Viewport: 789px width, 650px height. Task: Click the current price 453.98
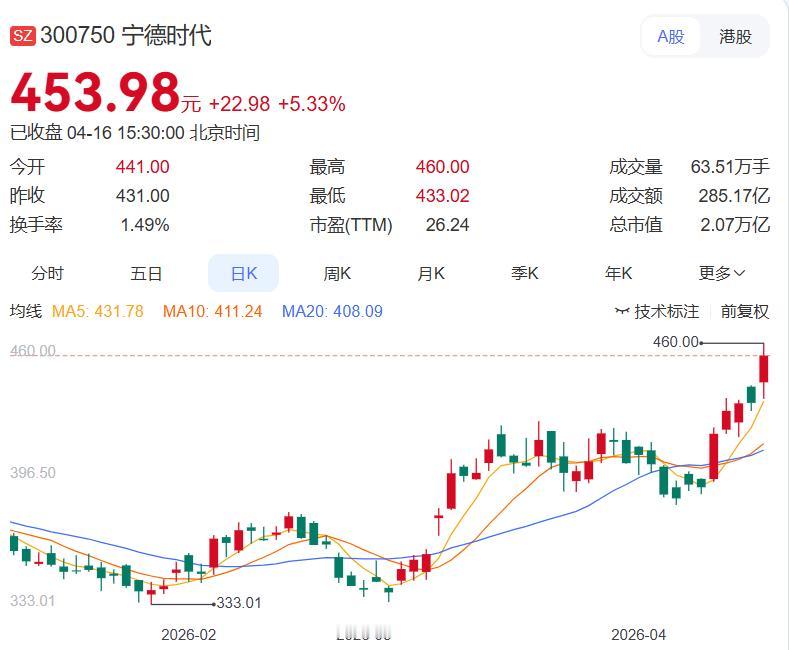click(x=95, y=92)
